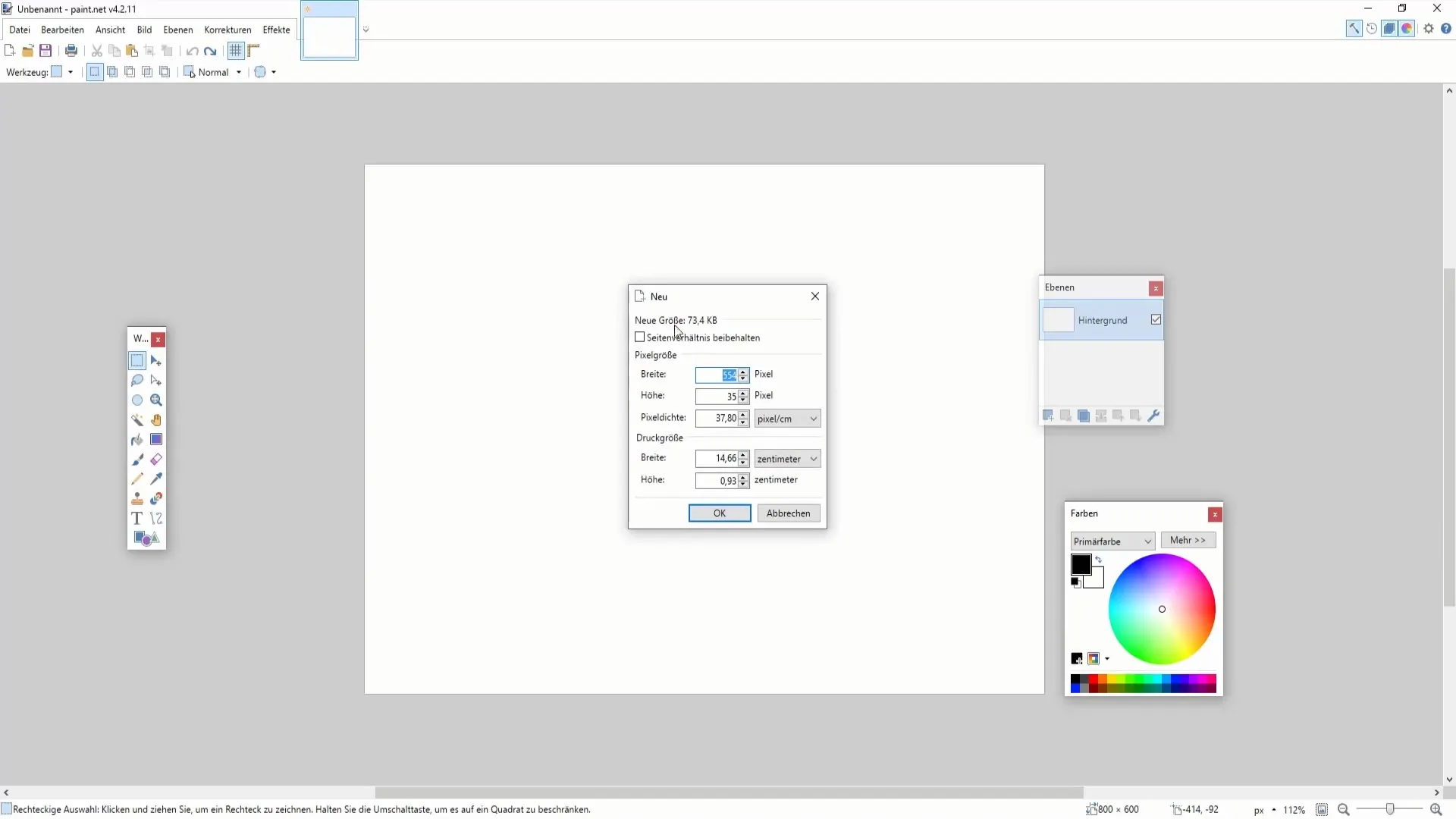
Task: Select the Paintbrush tool
Action: click(137, 460)
